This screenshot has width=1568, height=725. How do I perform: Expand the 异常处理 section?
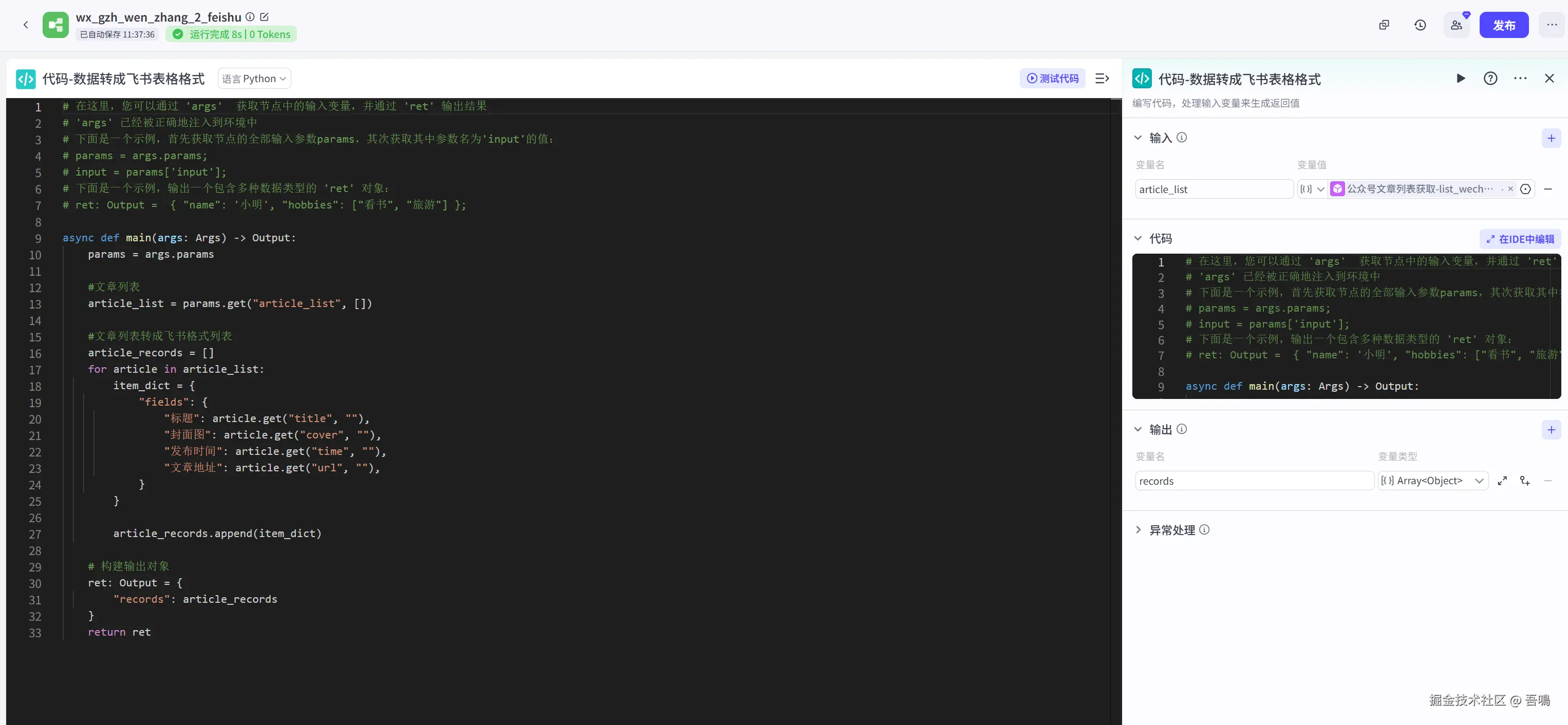tap(1138, 530)
